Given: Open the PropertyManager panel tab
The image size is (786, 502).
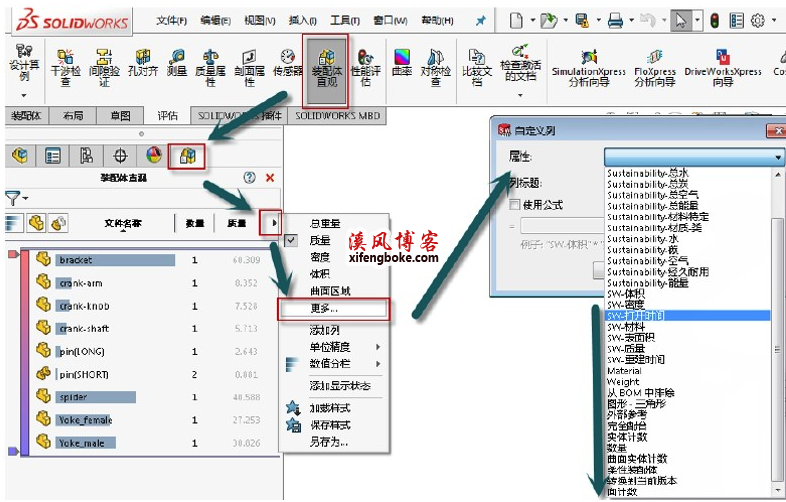Looking at the screenshot, I should [53, 156].
